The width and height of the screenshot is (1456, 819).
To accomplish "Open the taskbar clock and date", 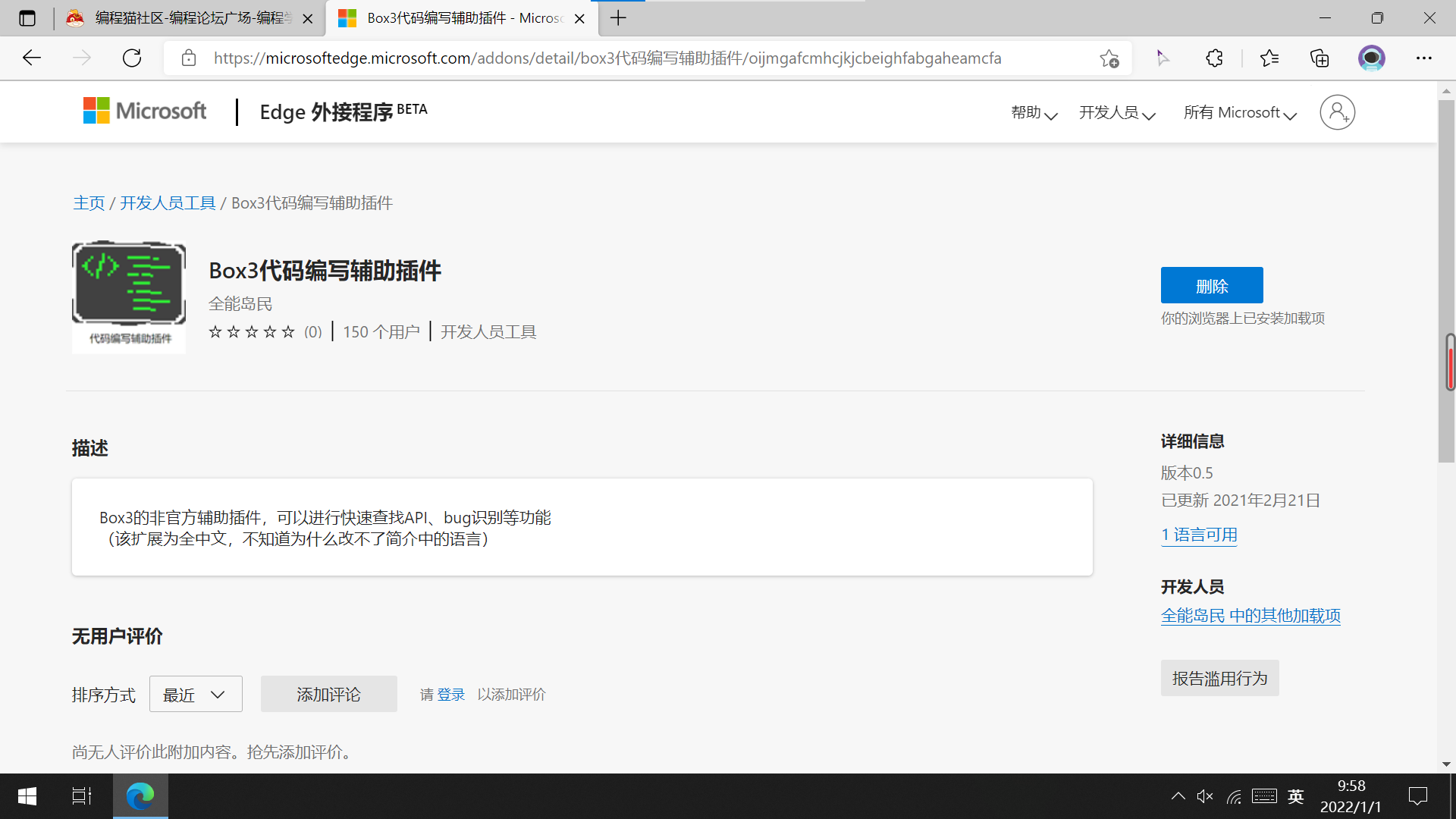I will [x=1351, y=796].
